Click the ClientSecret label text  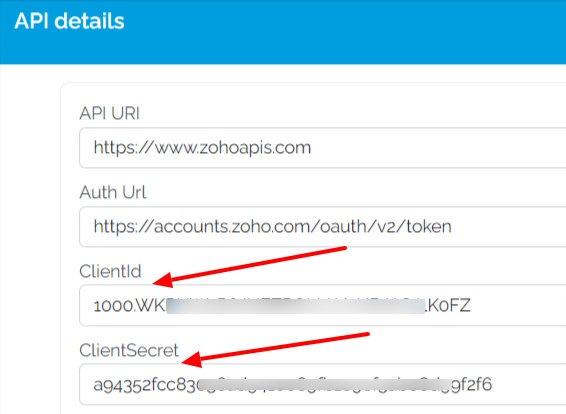point(129,350)
